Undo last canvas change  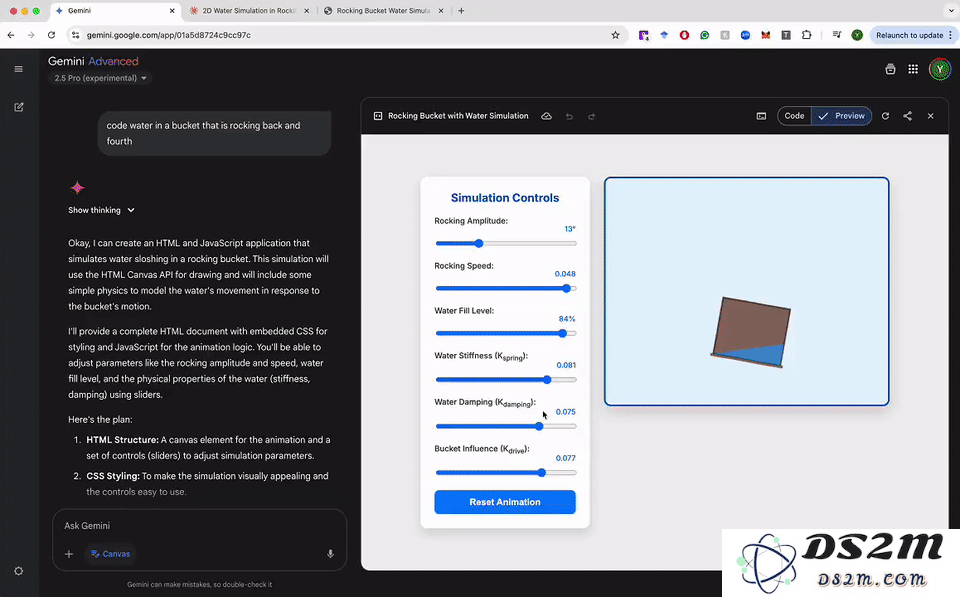coord(569,116)
